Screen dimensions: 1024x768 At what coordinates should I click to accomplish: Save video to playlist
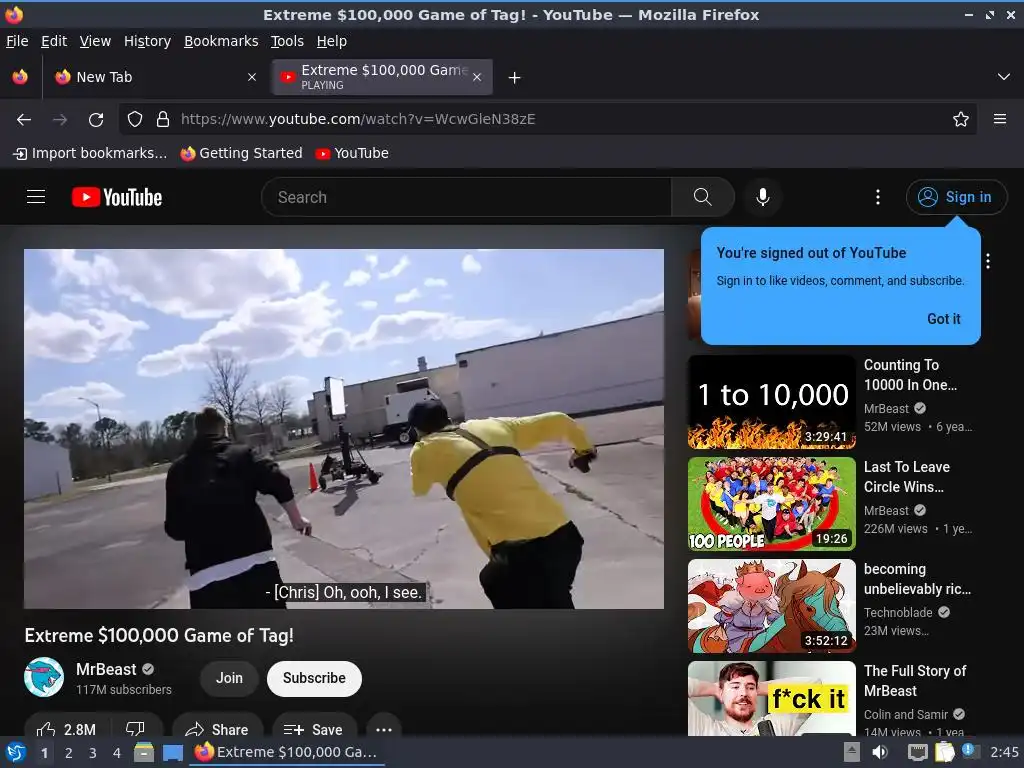point(314,729)
